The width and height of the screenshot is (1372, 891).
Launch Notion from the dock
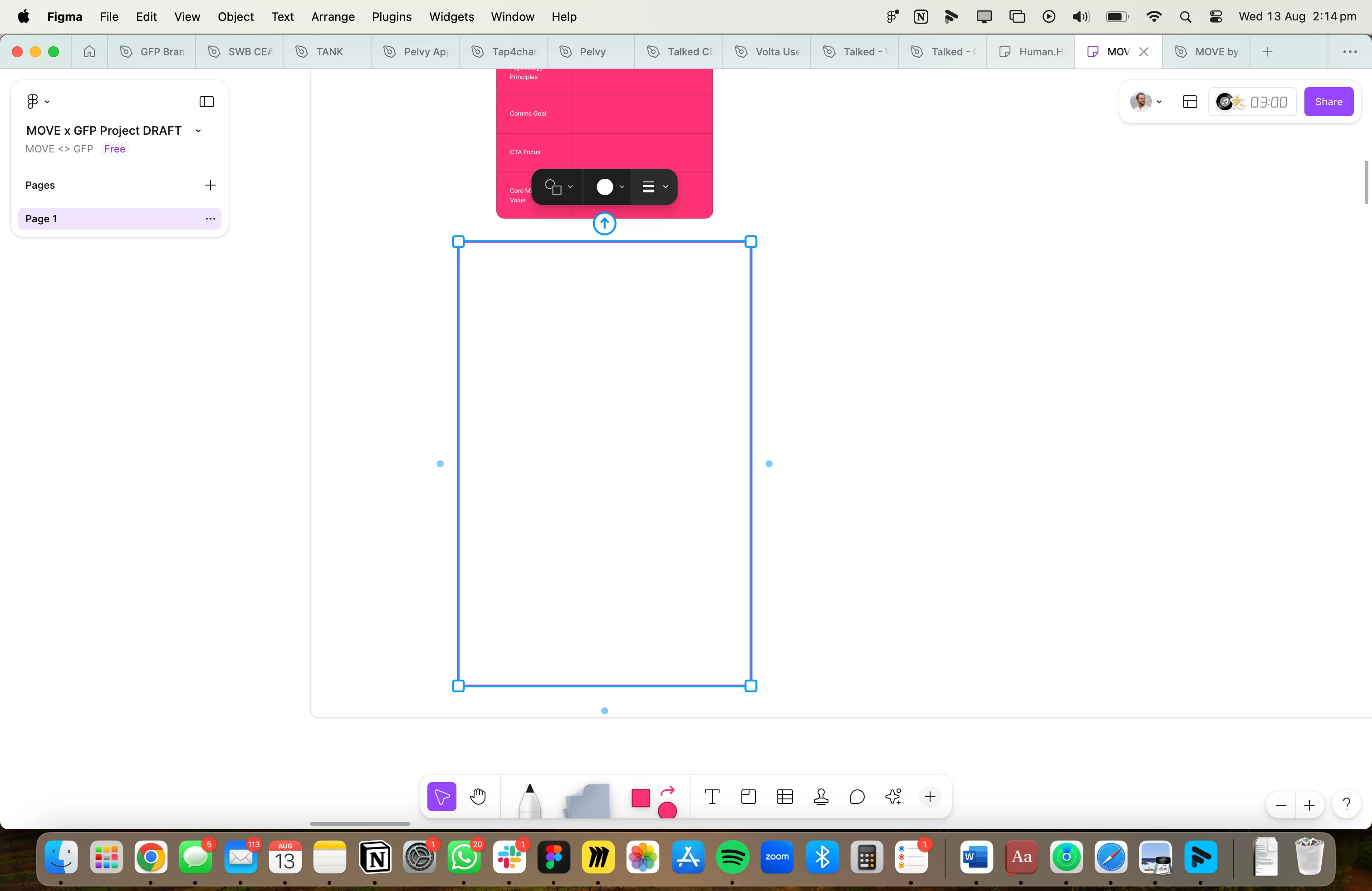[375, 857]
